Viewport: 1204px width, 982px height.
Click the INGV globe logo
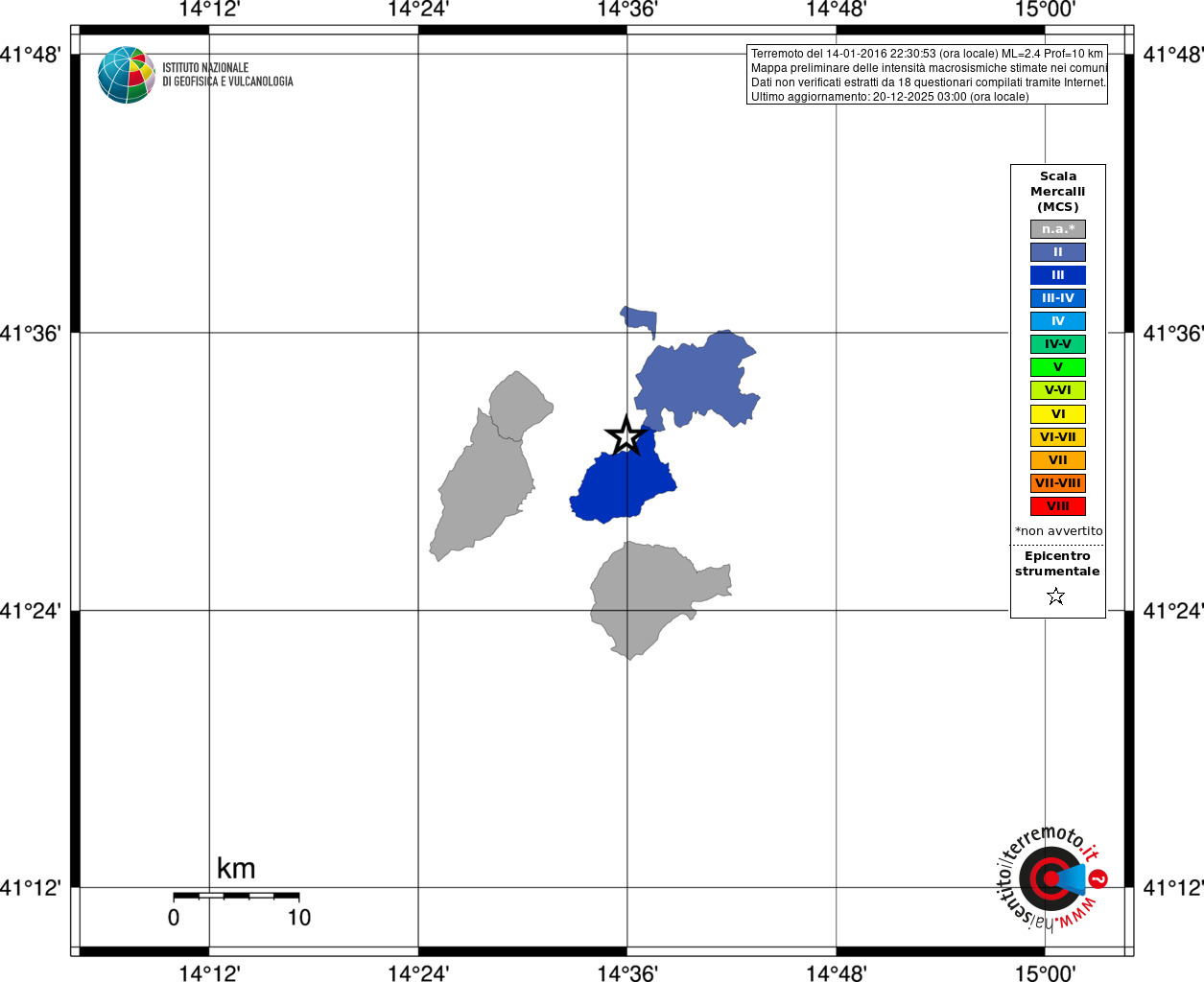pyautogui.click(x=127, y=75)
